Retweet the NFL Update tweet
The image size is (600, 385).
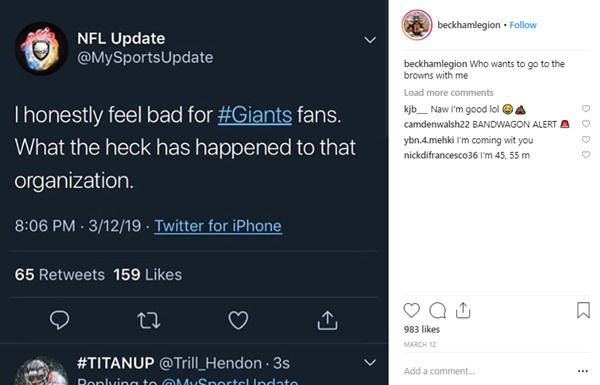pos(149,320)
